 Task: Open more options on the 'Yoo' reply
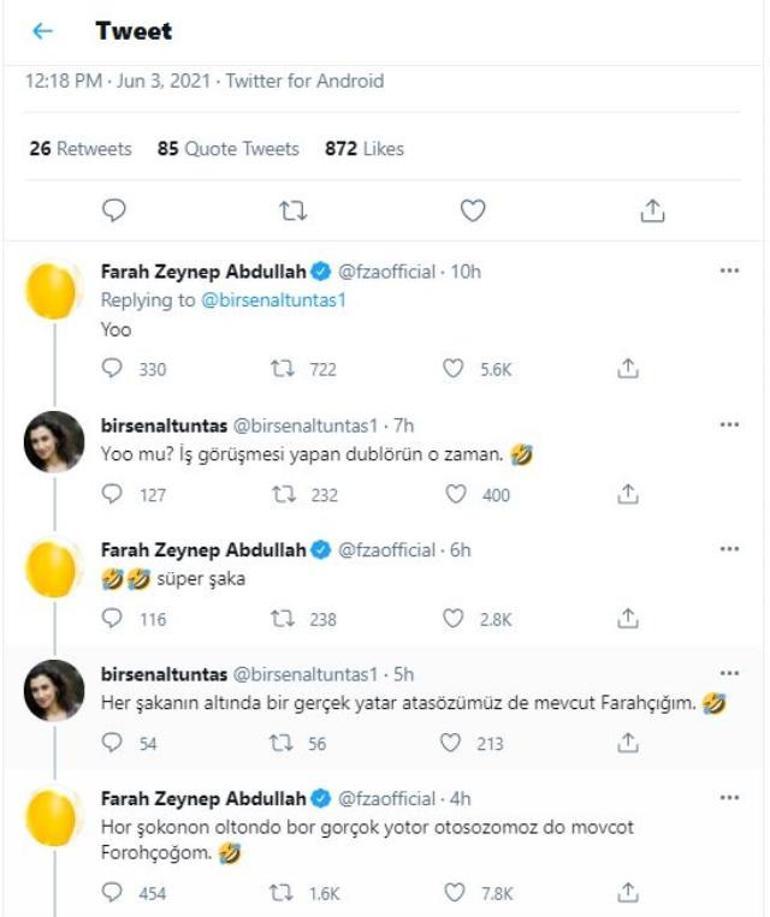pyautogui.click(x=730, y=271)
